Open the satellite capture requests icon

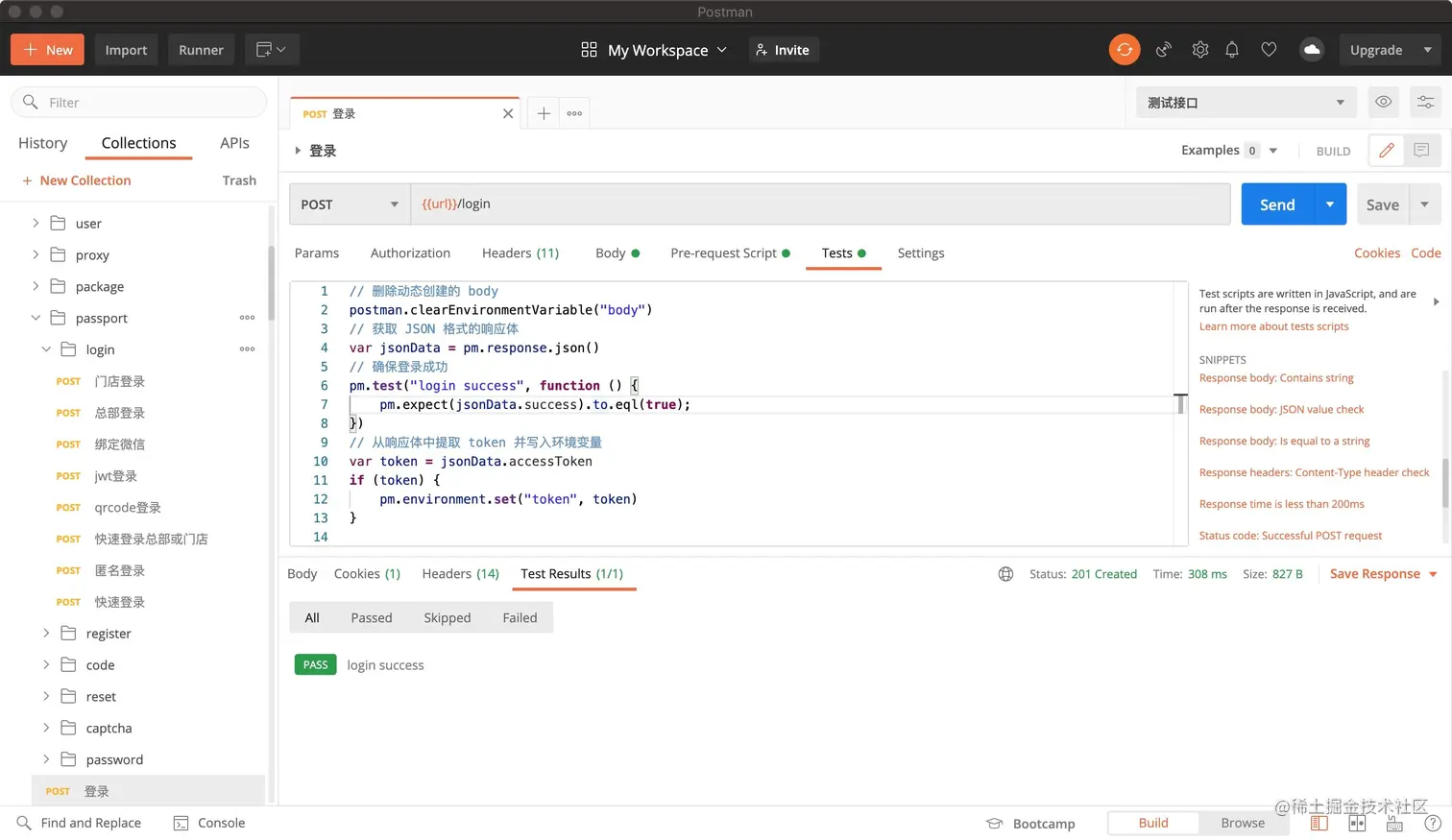click(x=1164, y=50)
